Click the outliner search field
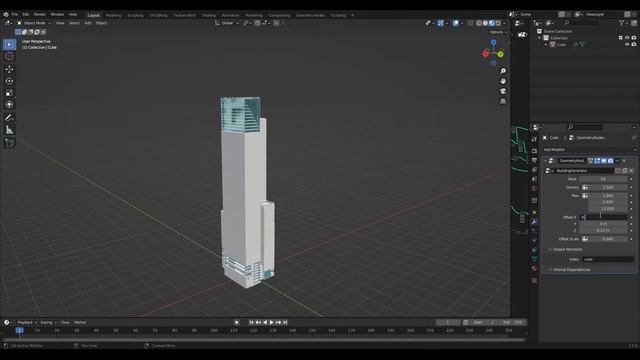 (x=580, y=23)
